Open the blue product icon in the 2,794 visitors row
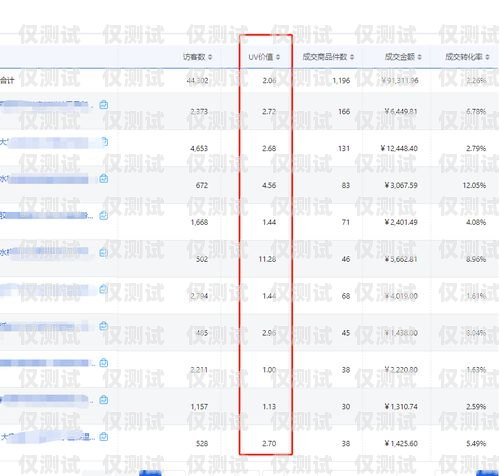Viewport: 499px width, 476px height. point(104,289)
